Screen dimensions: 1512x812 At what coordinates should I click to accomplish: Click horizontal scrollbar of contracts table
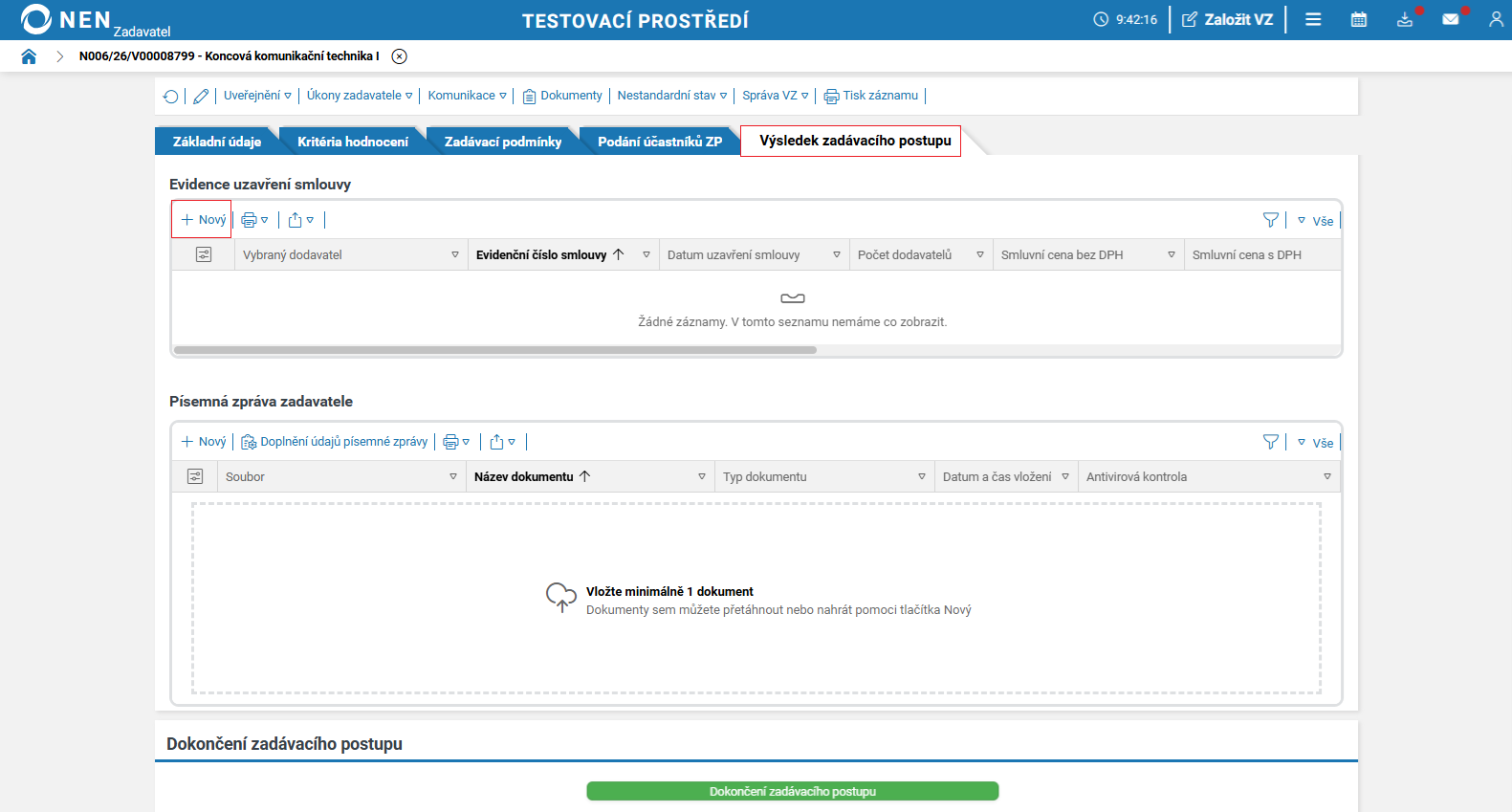tap(495, 350)
